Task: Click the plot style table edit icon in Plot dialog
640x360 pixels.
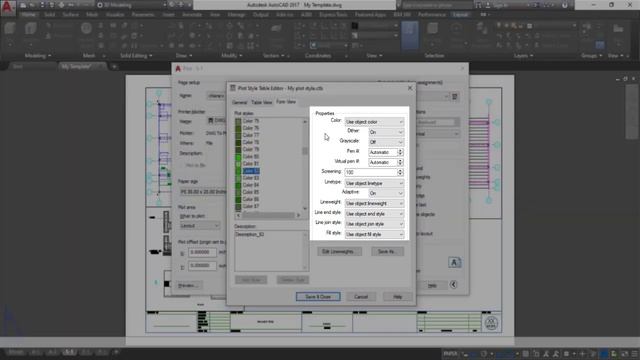Action: coord(455,97)
